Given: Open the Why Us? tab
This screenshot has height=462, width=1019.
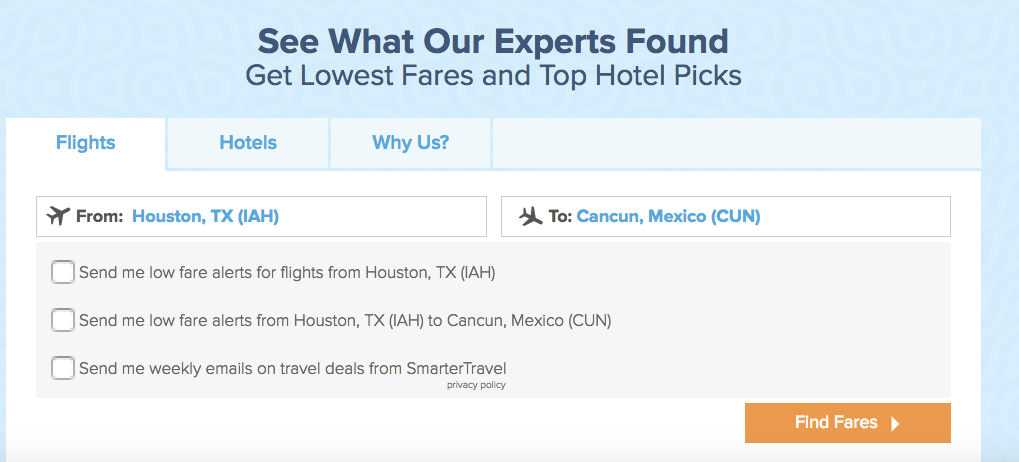Looking at the screenshot, I should click(x=410, y=143).
